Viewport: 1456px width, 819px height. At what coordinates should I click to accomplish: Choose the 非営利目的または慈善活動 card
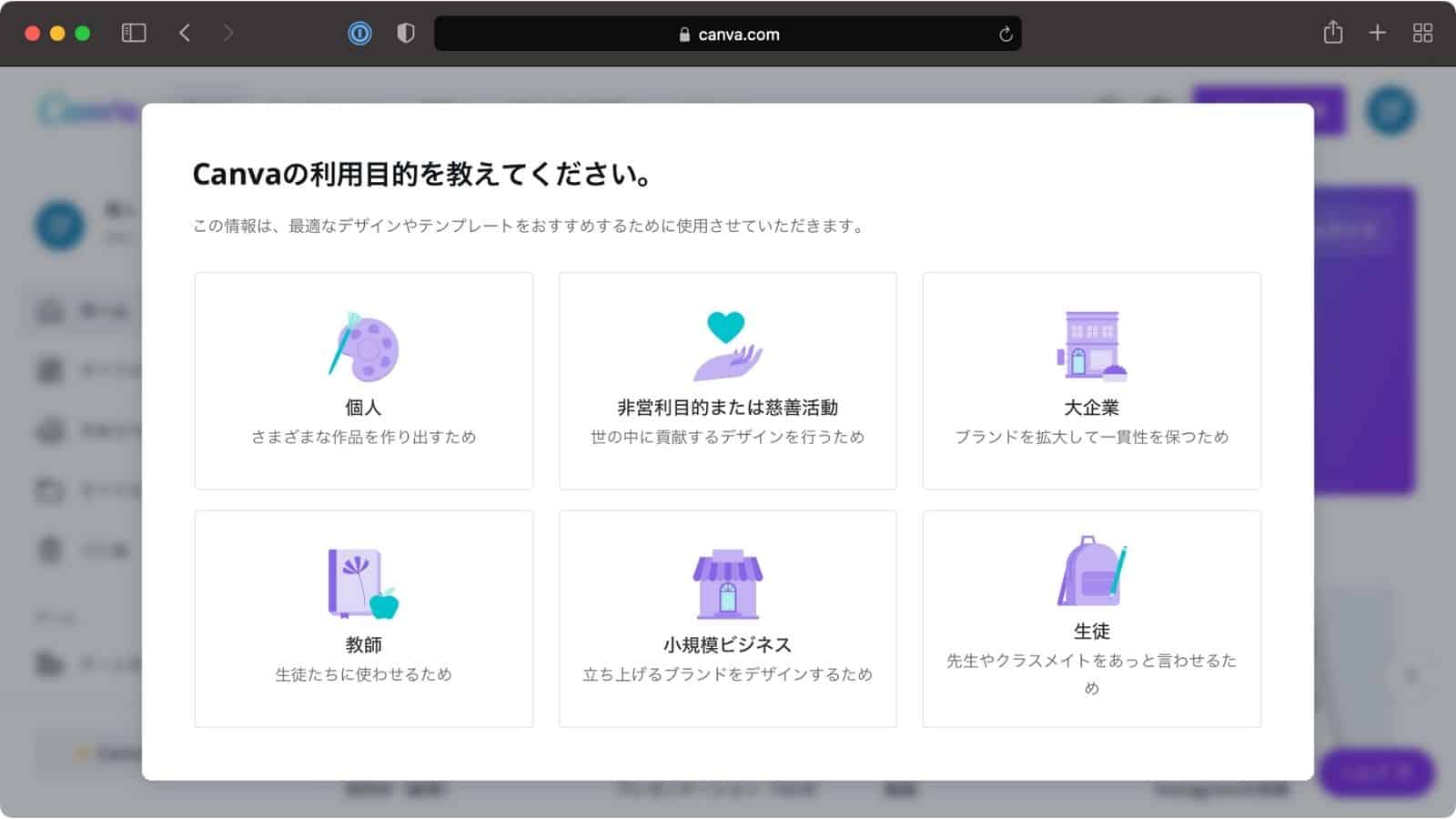tap(728, 380)
